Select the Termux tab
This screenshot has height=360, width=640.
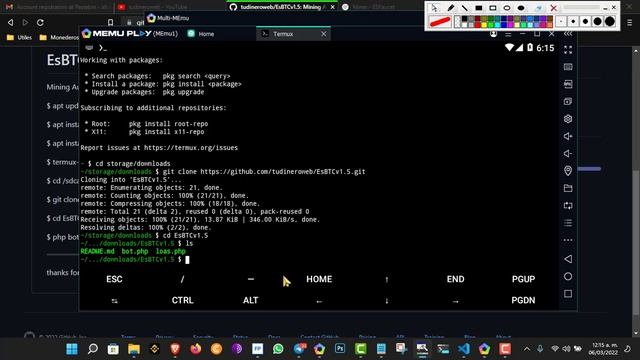(x=293, y=34)
